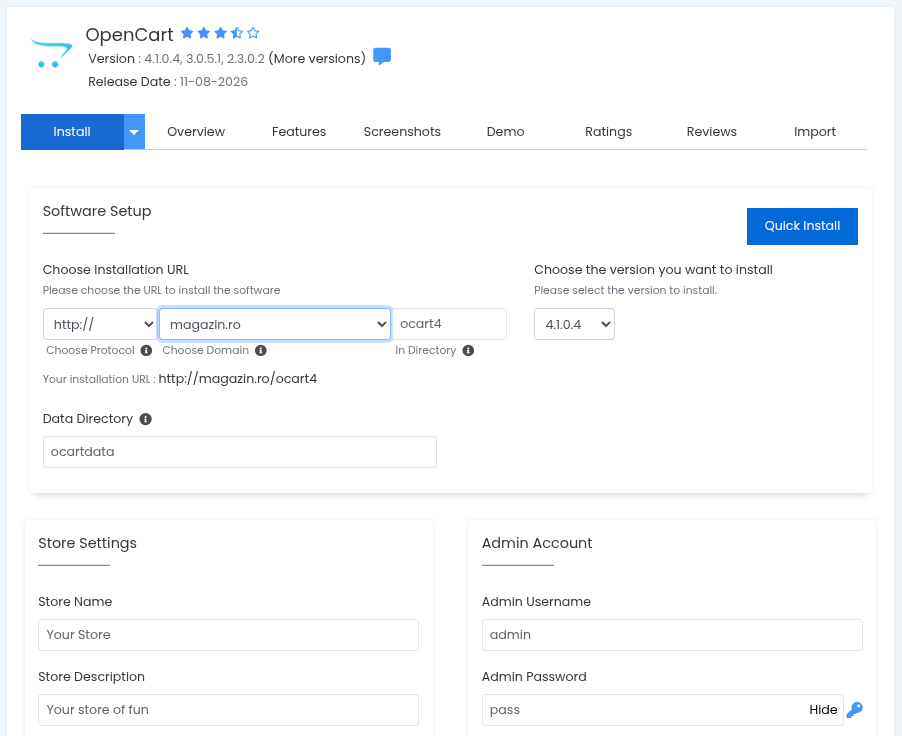902x736 pixels.
Task: Click the first rating star
Action: (x=187, y=33)
